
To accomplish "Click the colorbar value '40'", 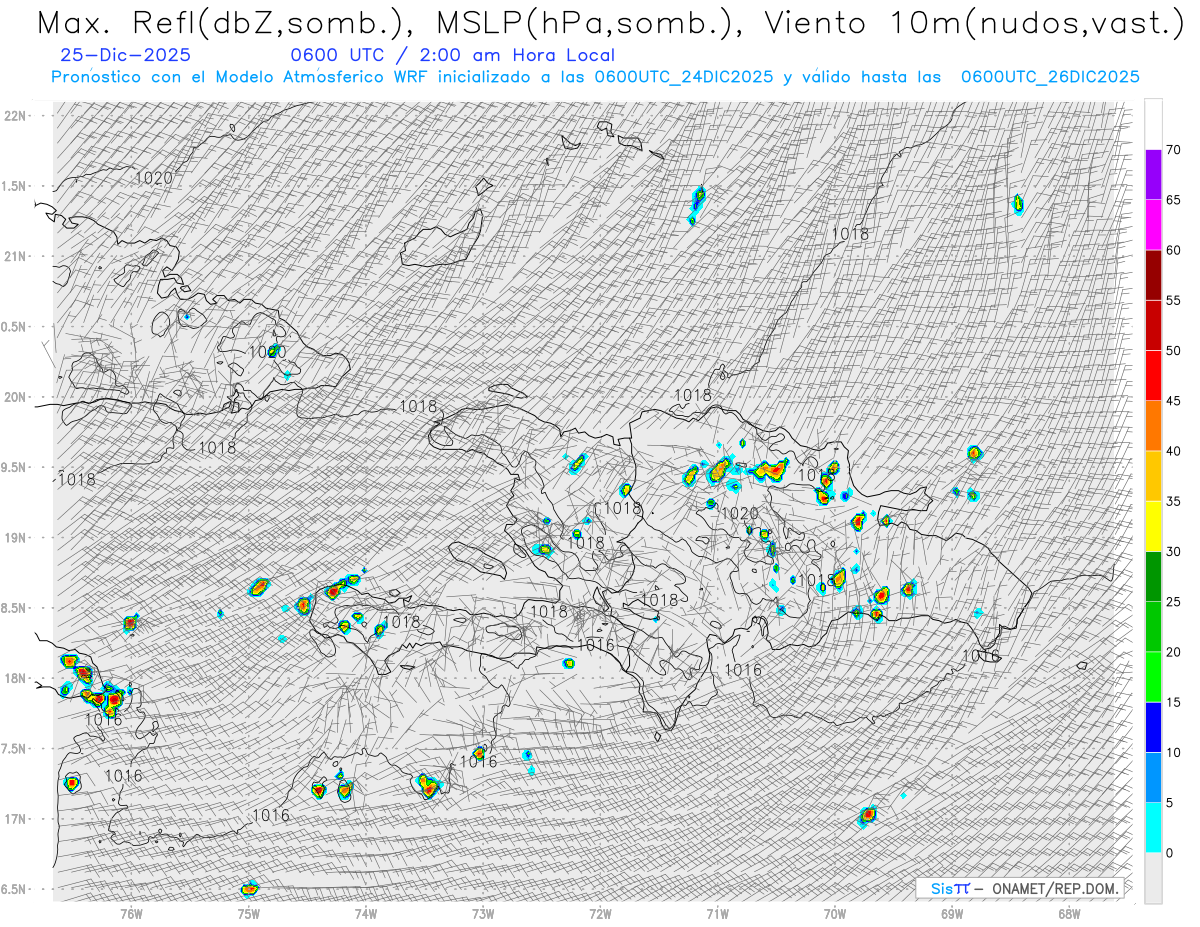I will click(x=1173, y=451).
